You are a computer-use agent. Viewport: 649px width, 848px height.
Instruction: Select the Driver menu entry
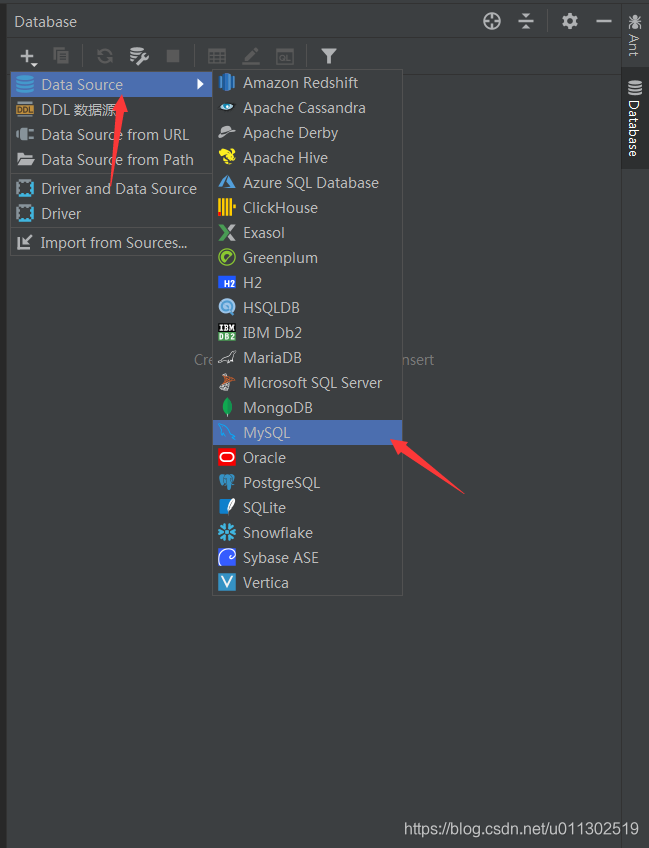[x=111, y=214]
